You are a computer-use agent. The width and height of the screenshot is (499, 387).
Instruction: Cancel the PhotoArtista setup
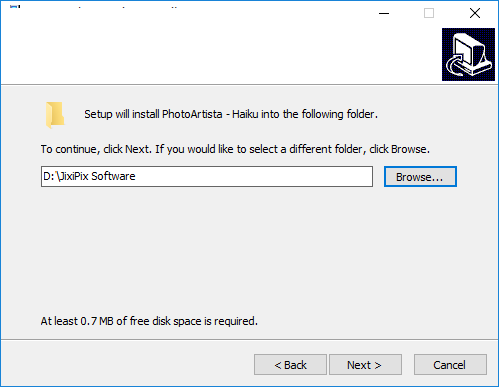450,365
